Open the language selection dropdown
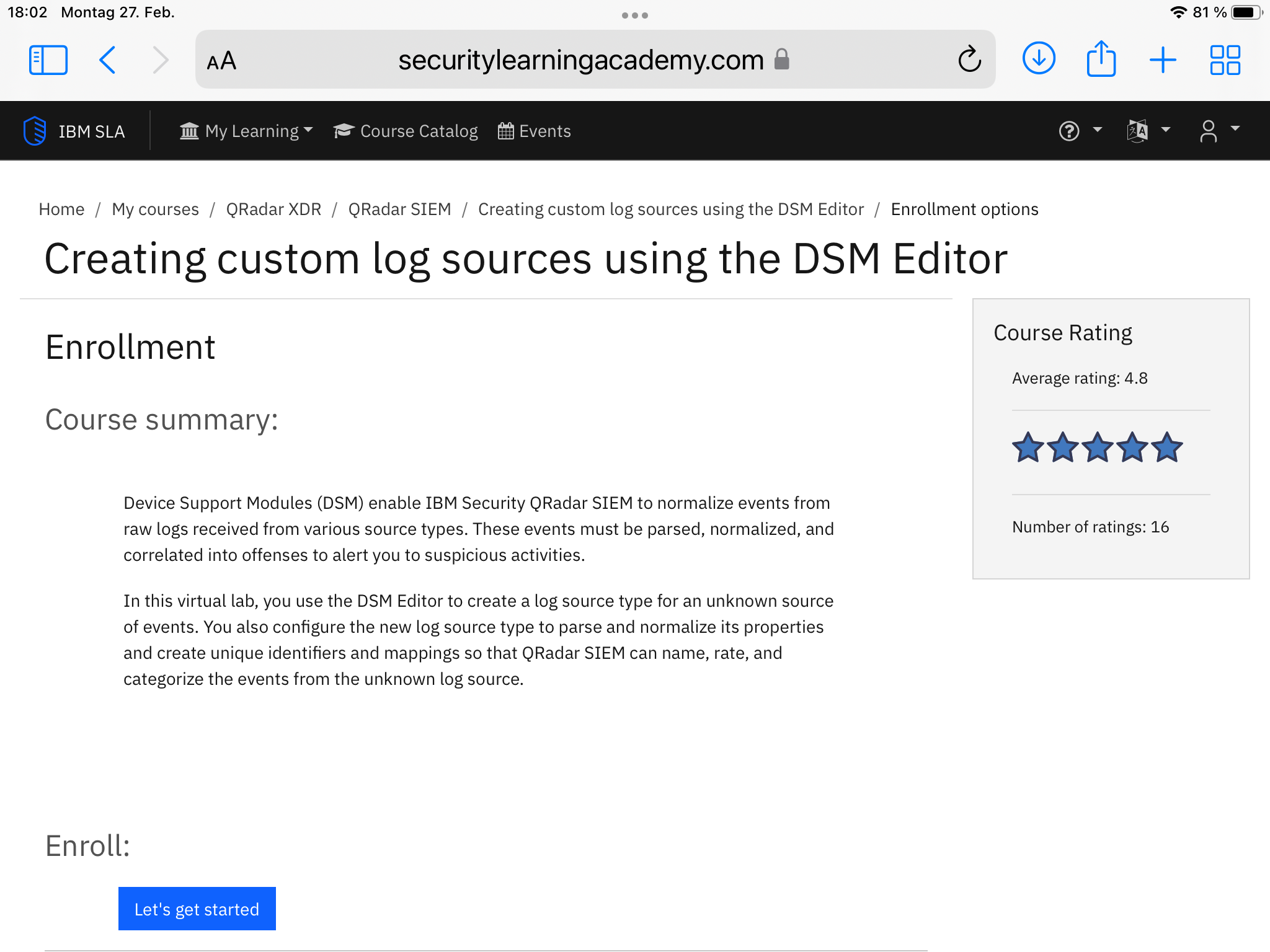Image resolution: width=1270 pixels, height=952 pixels. pos(1148,131)
